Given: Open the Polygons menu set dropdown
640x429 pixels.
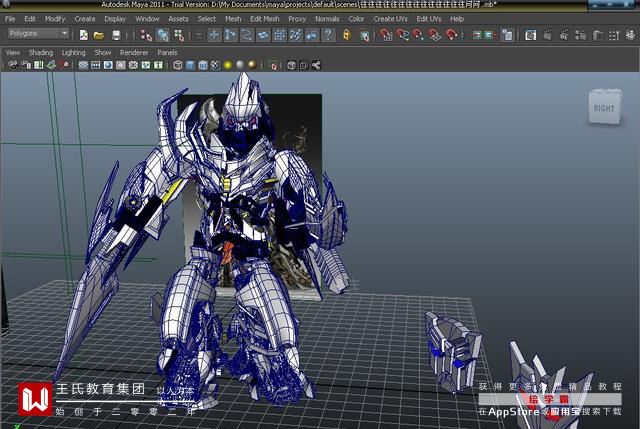Looking at the screenshot, I should pyautogui.click(x=38, y=34).
